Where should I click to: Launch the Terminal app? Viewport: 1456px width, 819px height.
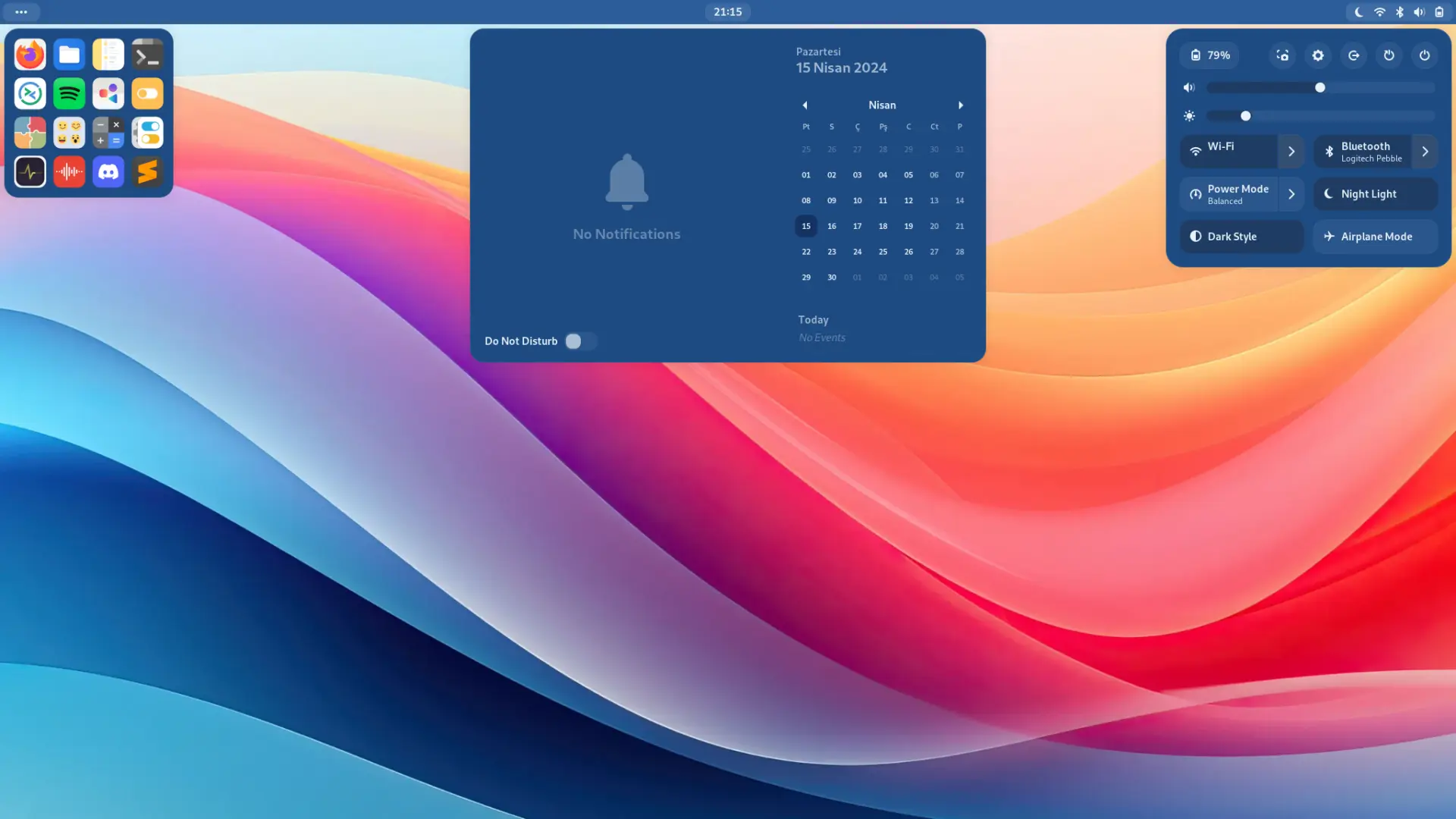click(x=147, y=55)
